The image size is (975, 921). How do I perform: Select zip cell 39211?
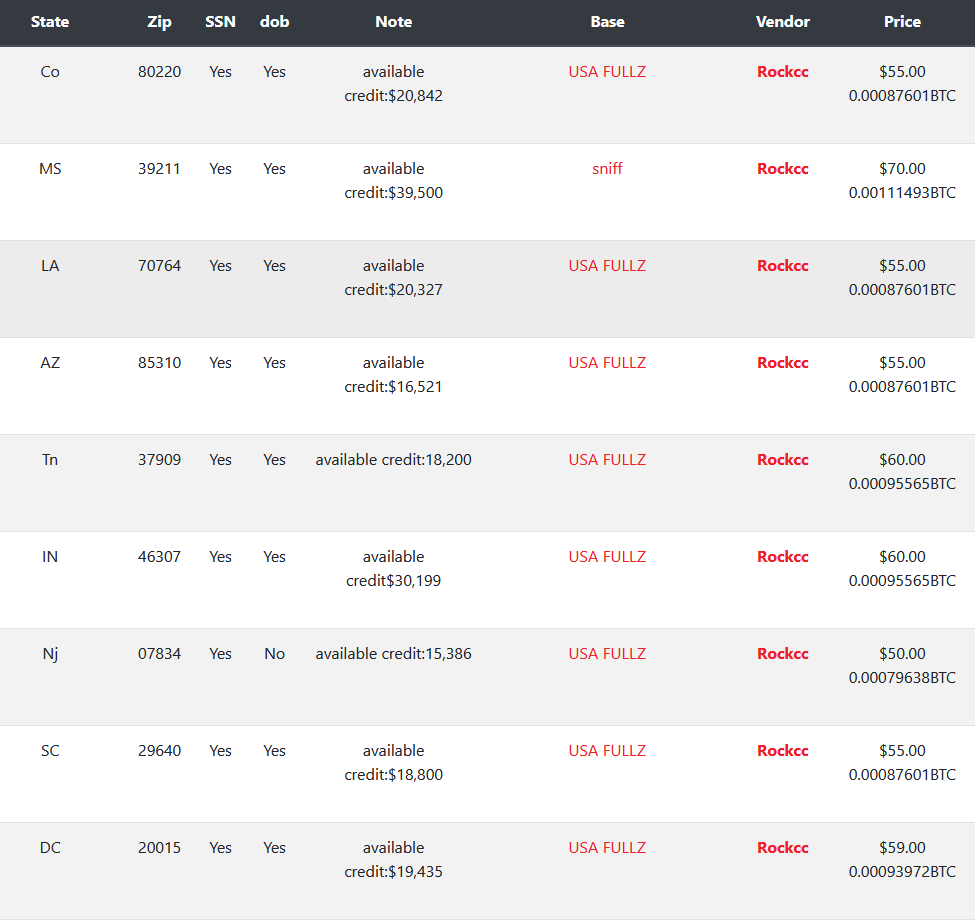159,169
